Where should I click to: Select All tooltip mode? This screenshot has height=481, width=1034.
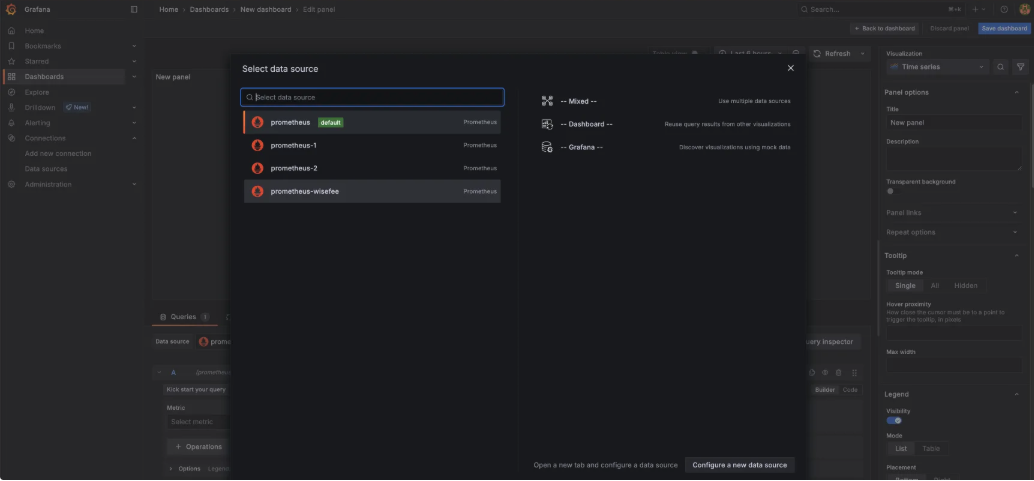click(x=934, y=286)
